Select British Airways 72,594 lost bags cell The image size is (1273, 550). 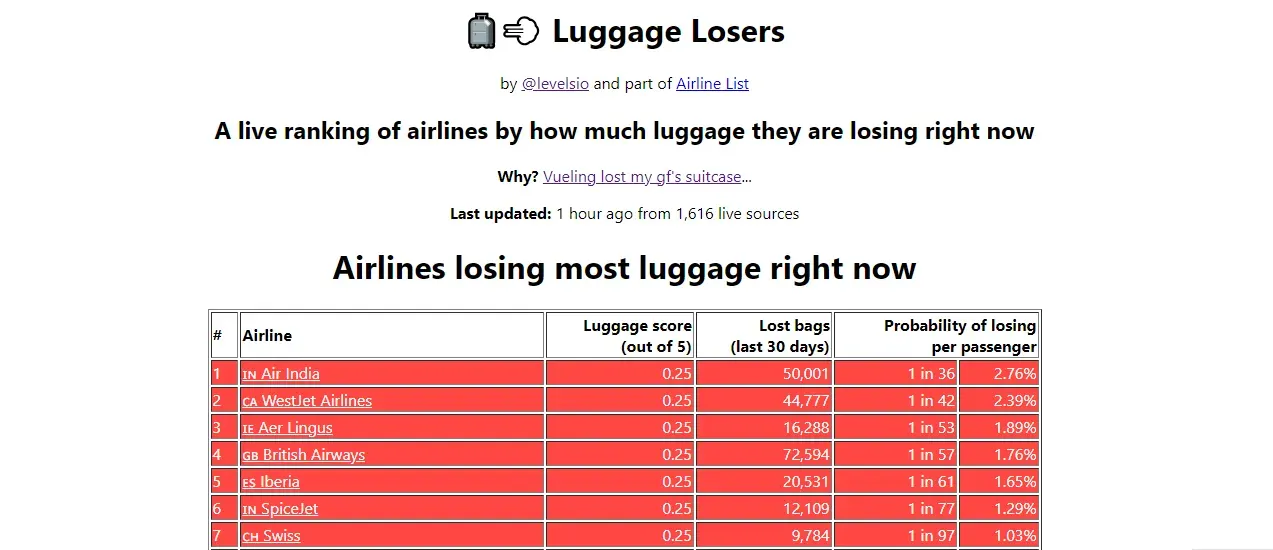click(764, 455)
